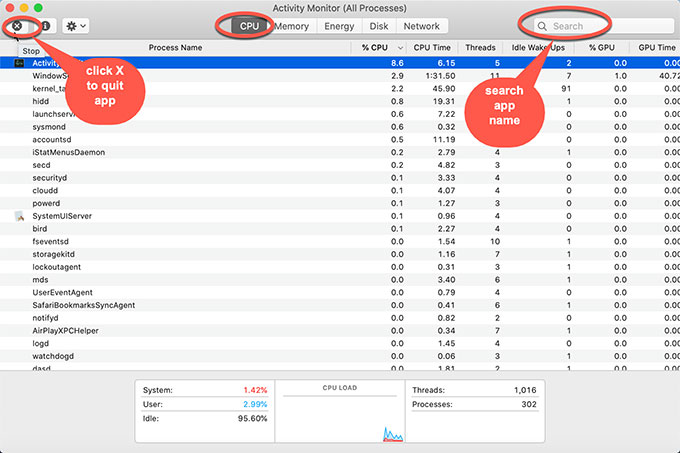
Task: Click the Stop process X button
Action: point(17,25)
